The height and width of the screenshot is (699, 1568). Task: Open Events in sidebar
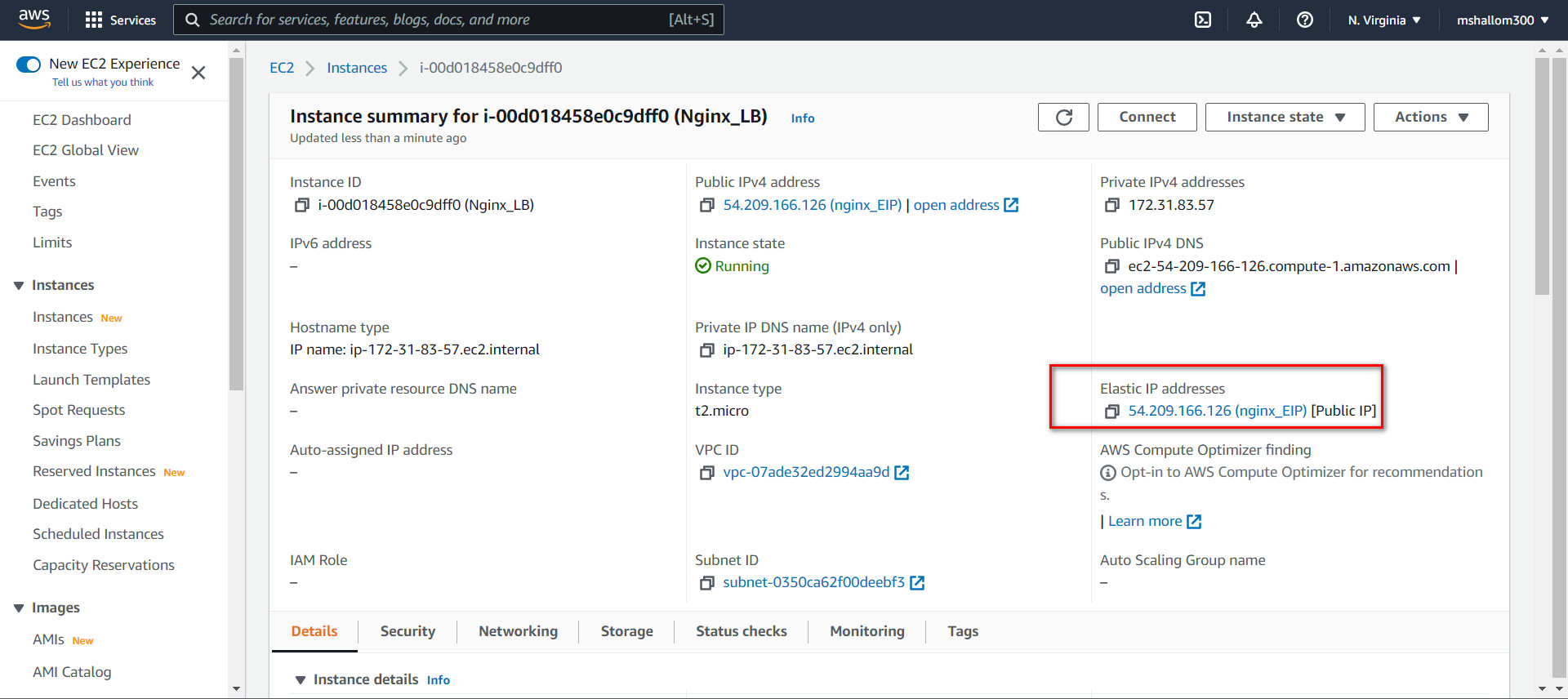click(x=54, y=181)
